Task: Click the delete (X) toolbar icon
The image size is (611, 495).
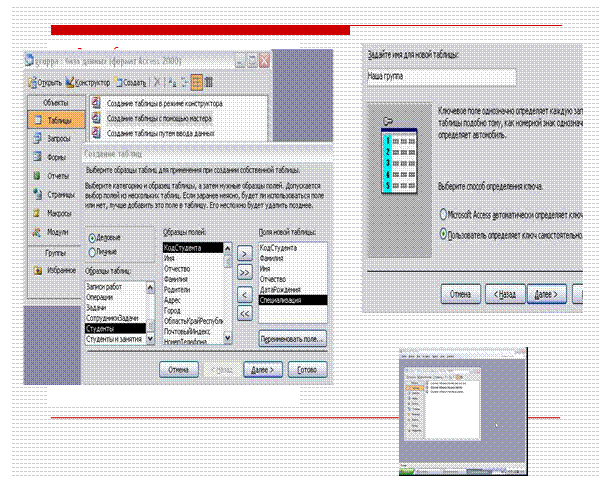Action: click(158, 82)
